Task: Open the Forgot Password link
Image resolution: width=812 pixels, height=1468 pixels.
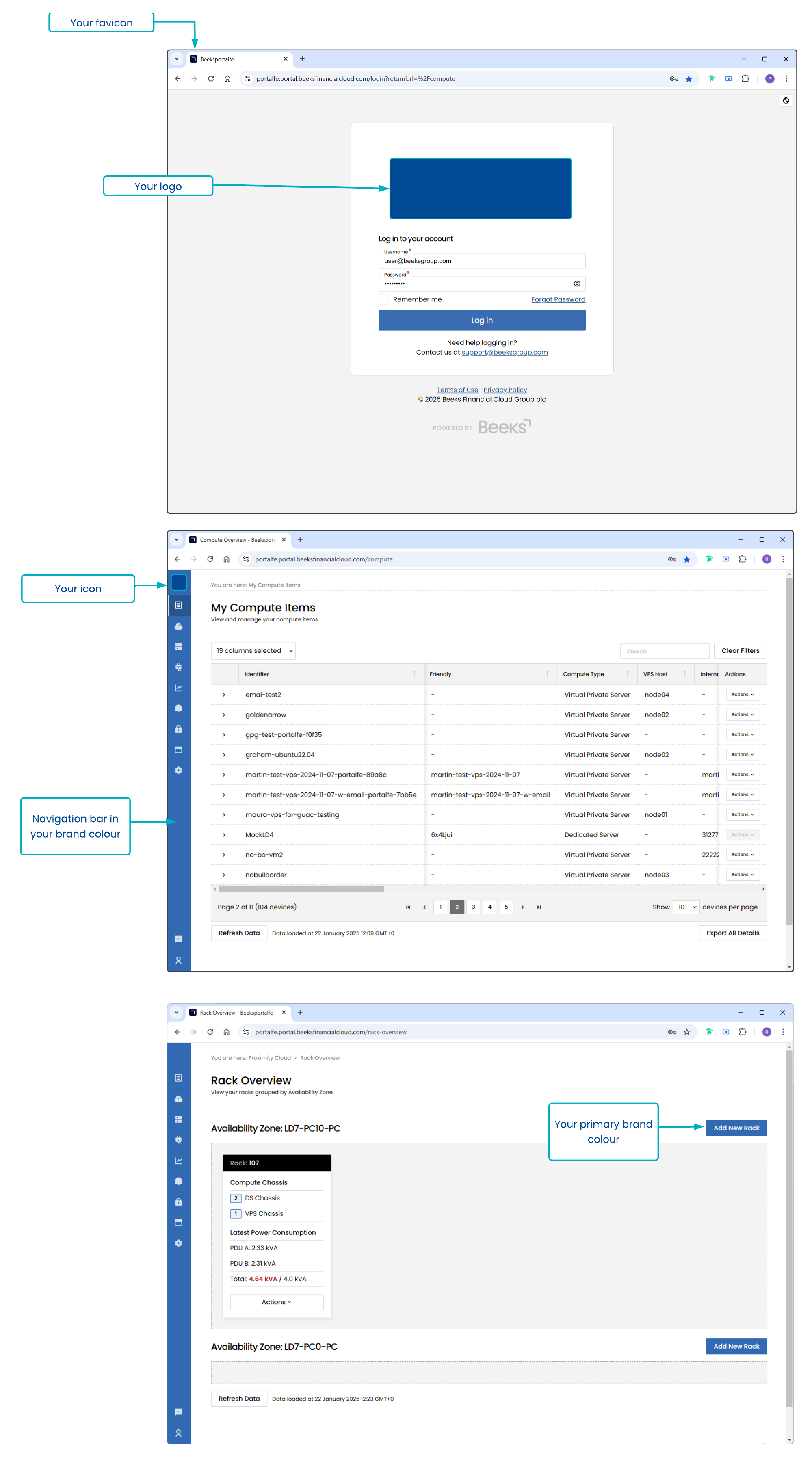Action: point(558,300)
